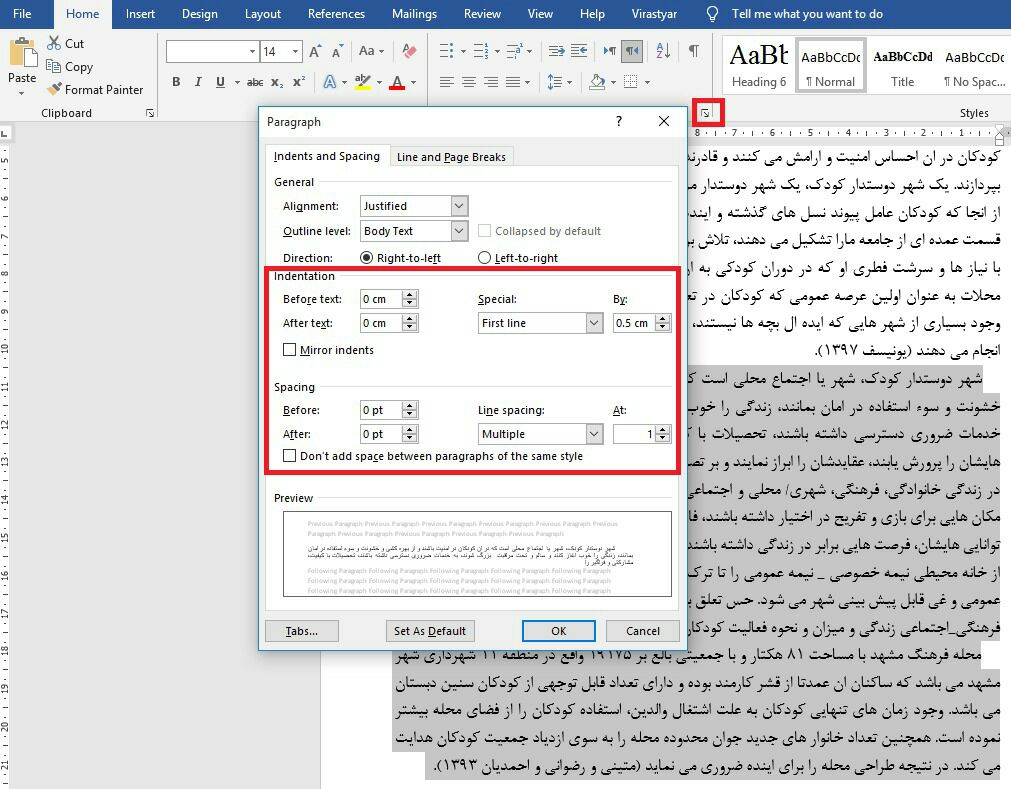Viewport: 1011px width, 789px height.
Task: Select Right-to-left direction radio button
Action: 366,258
